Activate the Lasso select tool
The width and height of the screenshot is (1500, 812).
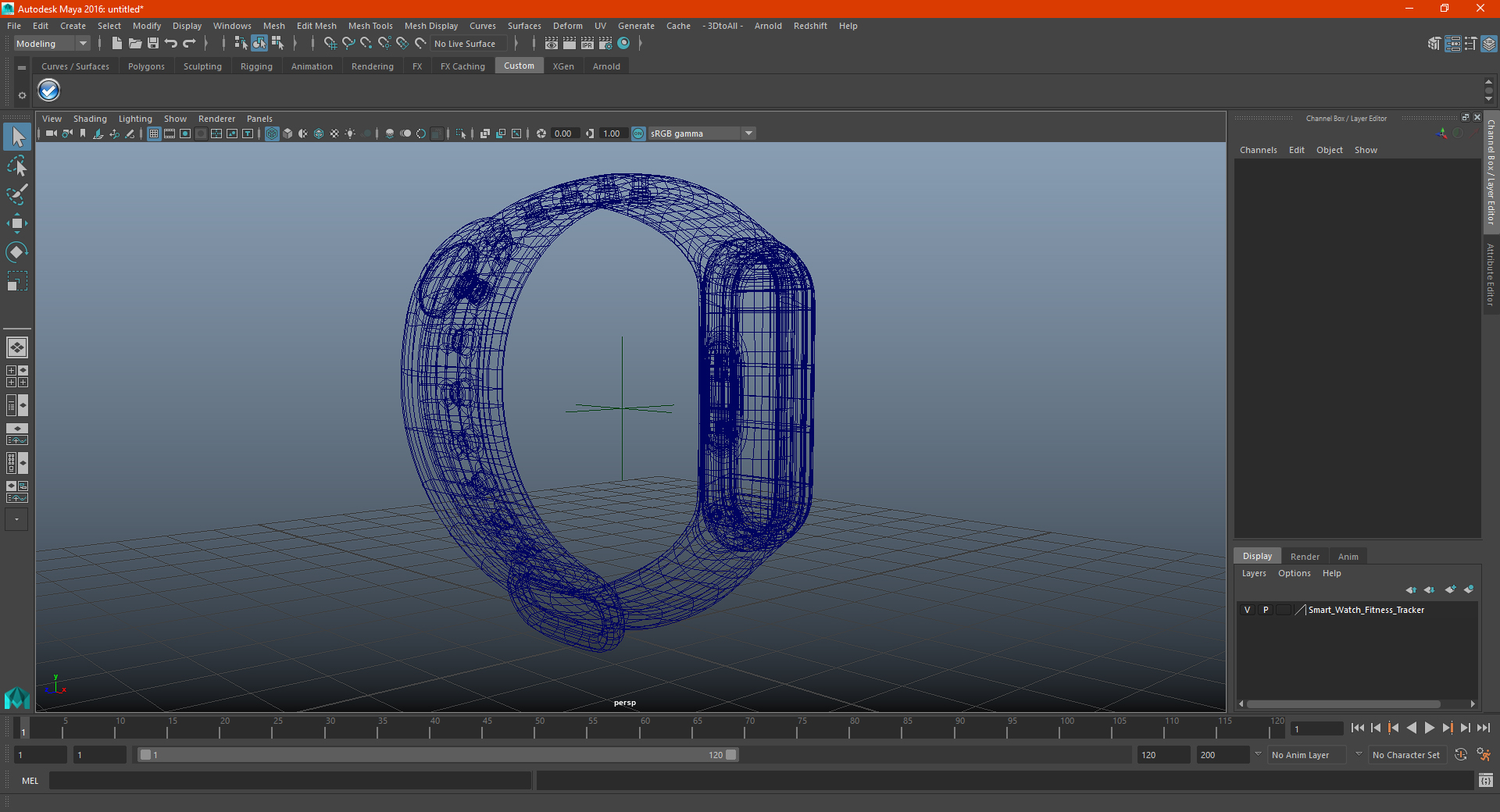point(17,166)
